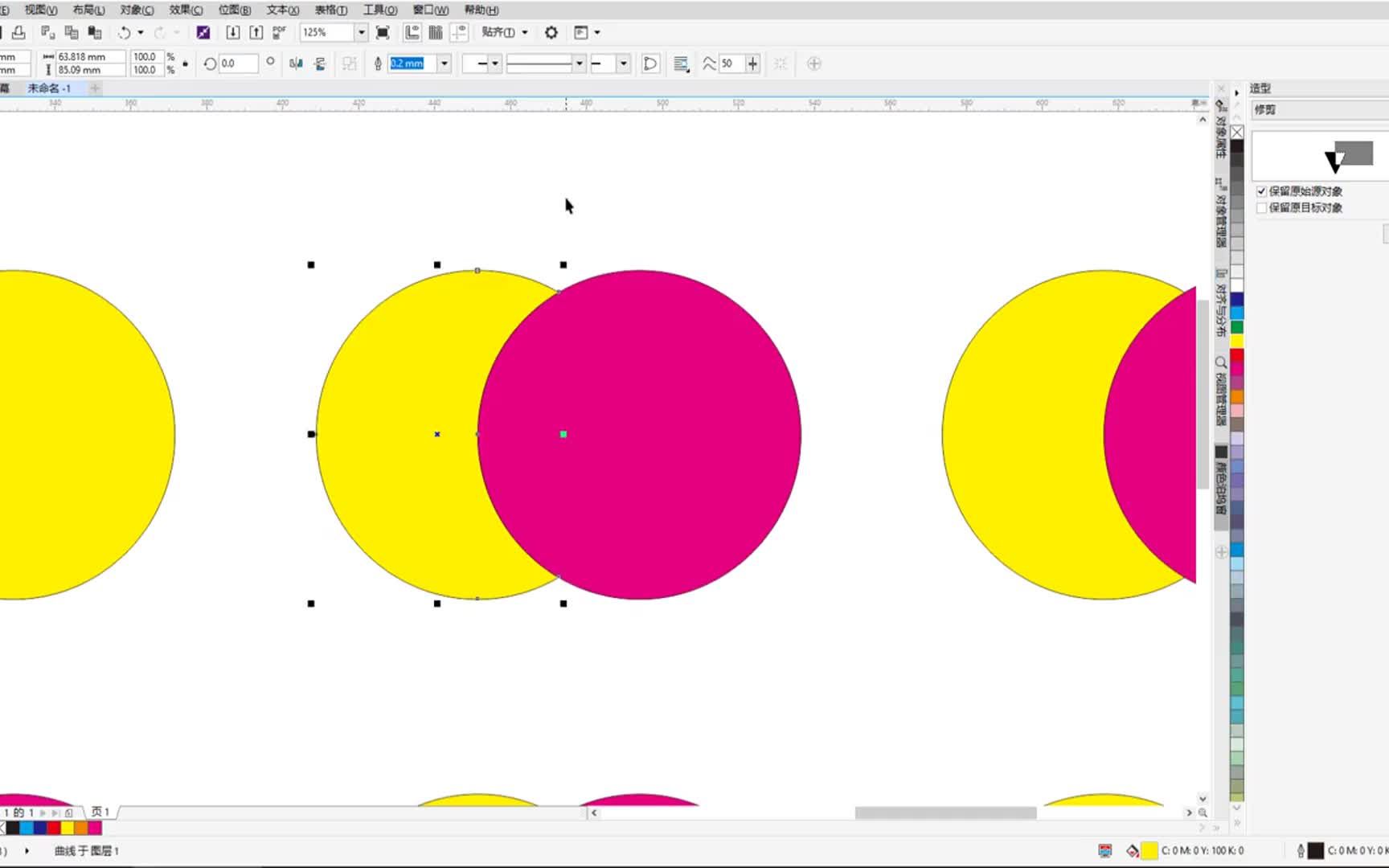
Task: Click the wrap text icon
Action: click(681, 63)
